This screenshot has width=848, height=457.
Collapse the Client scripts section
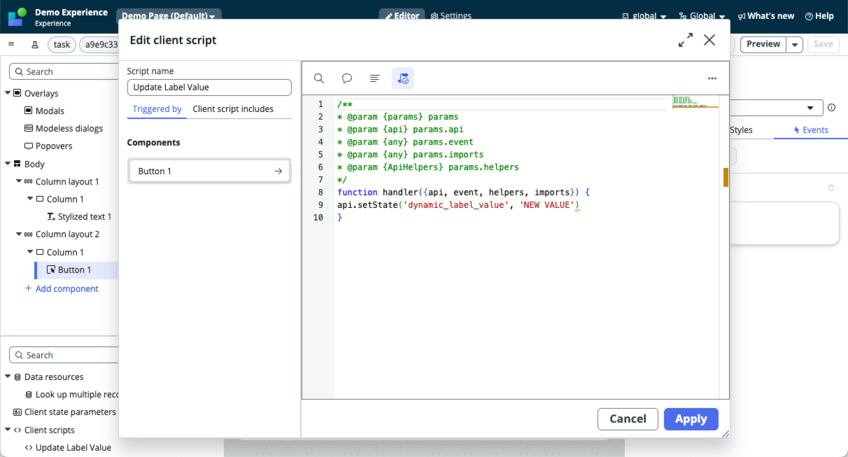[x=8, y=429]
